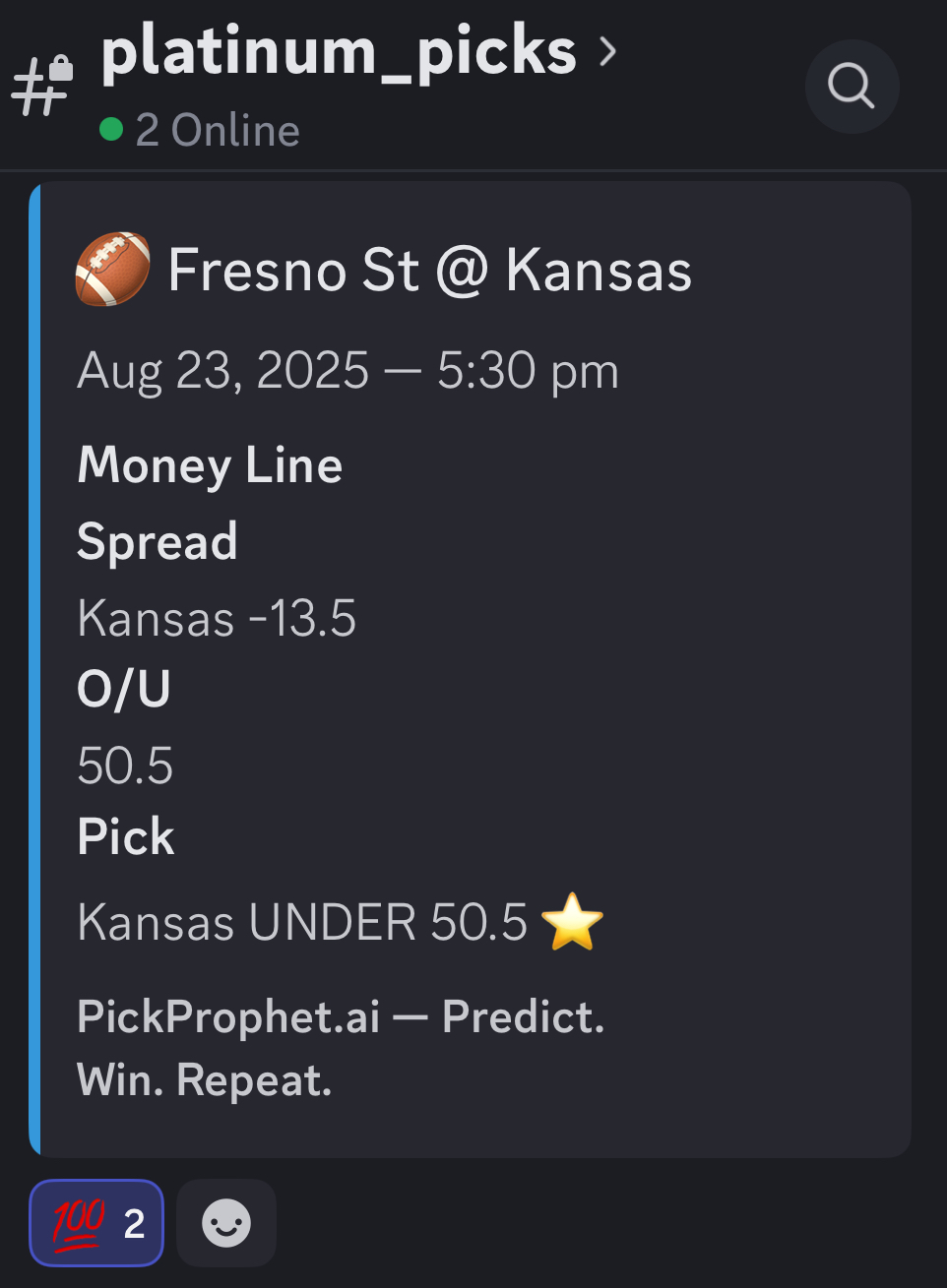Image resolution: width=947 pixels, height=1288 pixels.
Task: Click the 50.5 over/under value
Action: (125, 766)
